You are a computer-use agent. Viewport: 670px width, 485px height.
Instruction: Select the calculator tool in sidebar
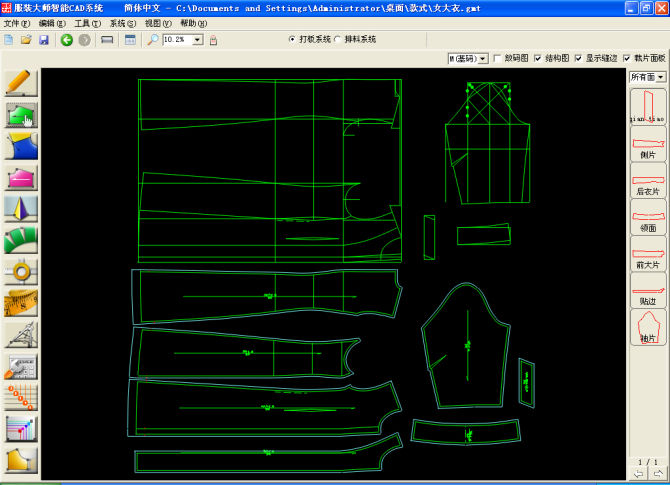tap(21, 365)
